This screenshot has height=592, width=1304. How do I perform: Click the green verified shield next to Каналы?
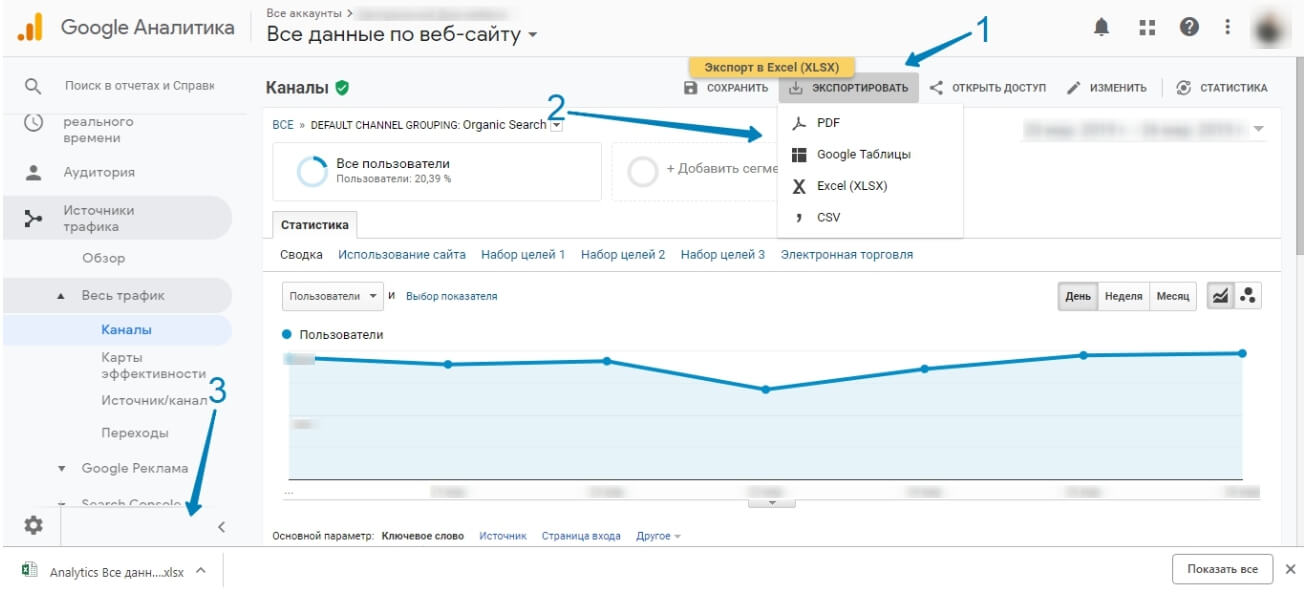(343, 88)
